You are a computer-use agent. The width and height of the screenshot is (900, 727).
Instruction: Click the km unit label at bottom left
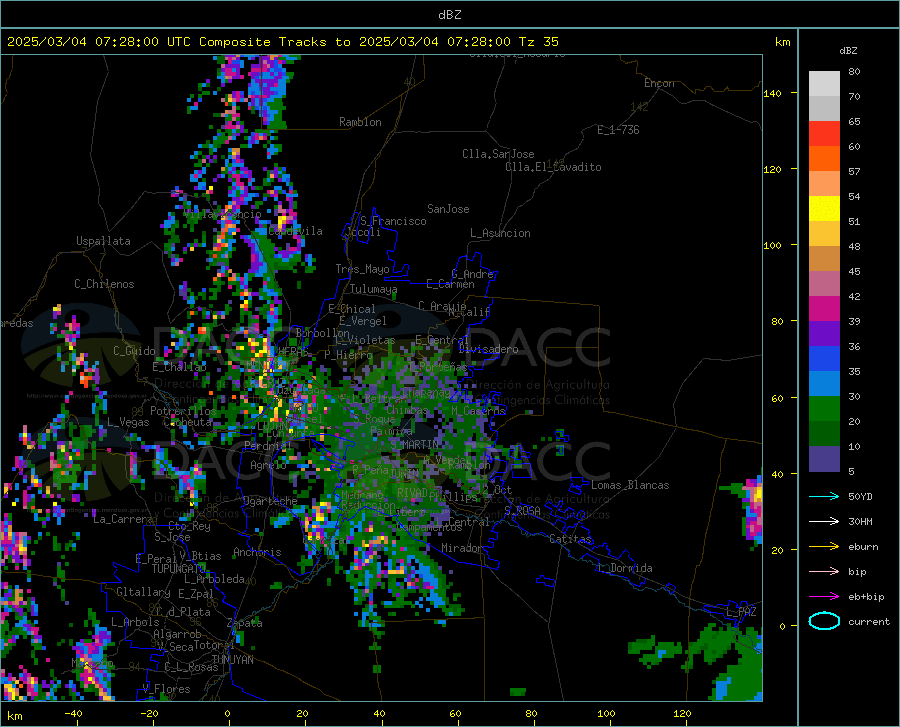tap(14, 716)
